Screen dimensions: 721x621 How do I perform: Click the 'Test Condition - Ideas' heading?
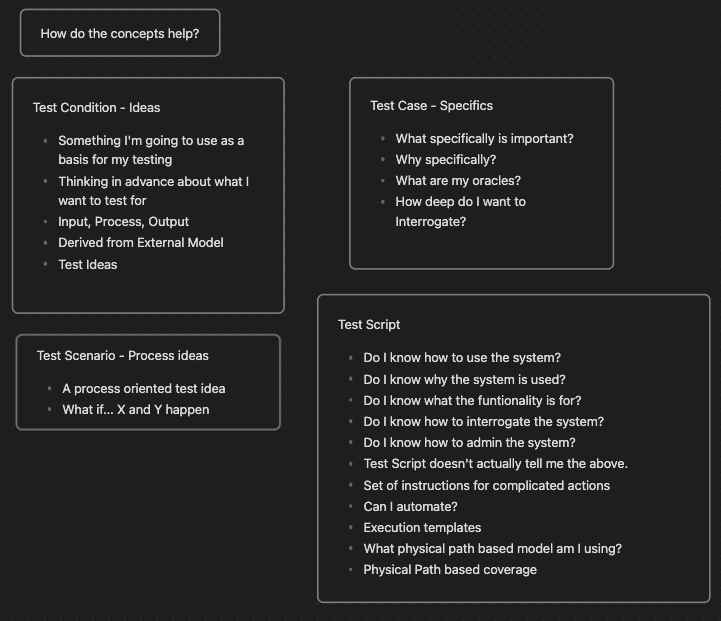97,108
